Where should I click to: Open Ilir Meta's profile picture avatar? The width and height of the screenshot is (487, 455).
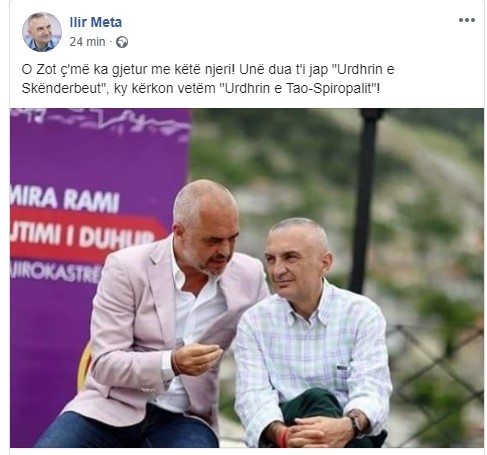pyautogui.click(x=42, y=32)
